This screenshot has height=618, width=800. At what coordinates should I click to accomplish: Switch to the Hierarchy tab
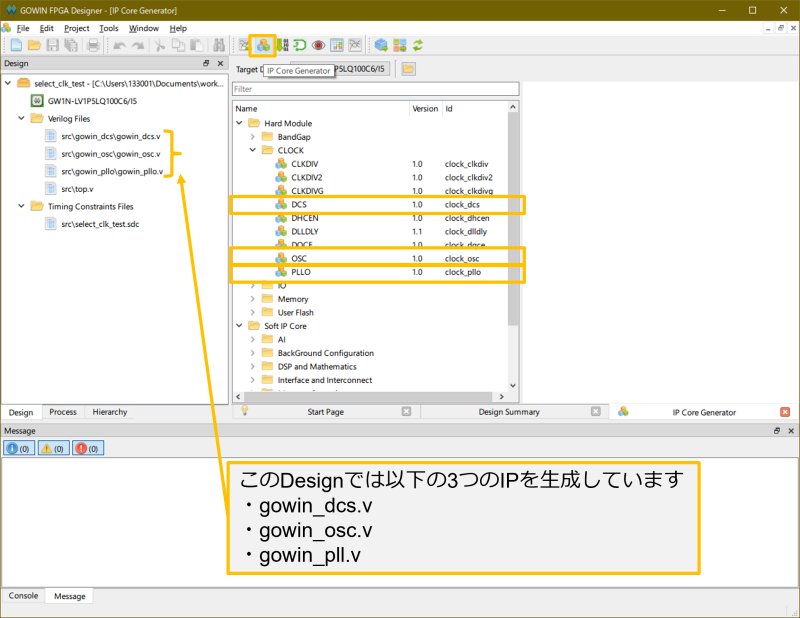click(x=110, y=412)
